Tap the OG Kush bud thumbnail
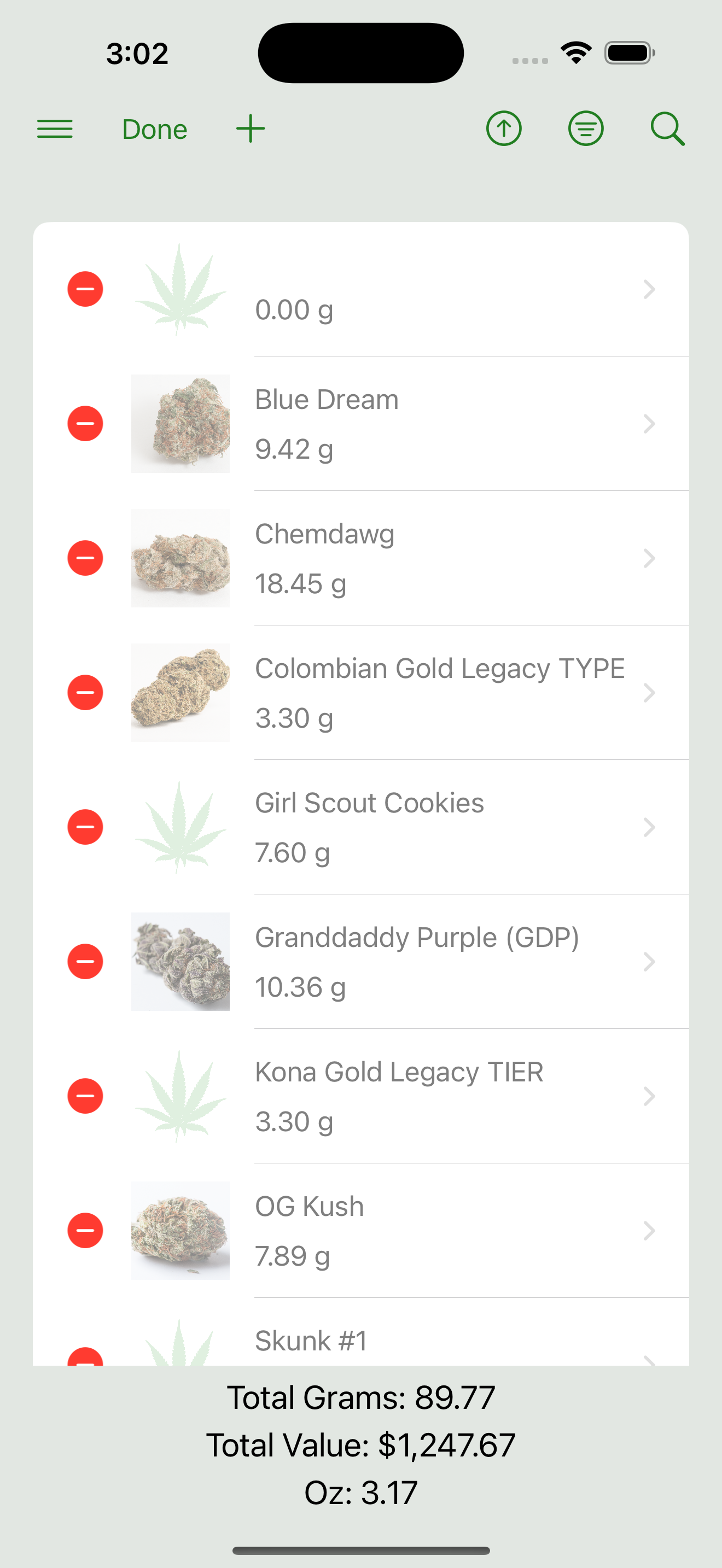Image resolution: width=722 pixels, height=1568 pixels. coord(180,1231)
